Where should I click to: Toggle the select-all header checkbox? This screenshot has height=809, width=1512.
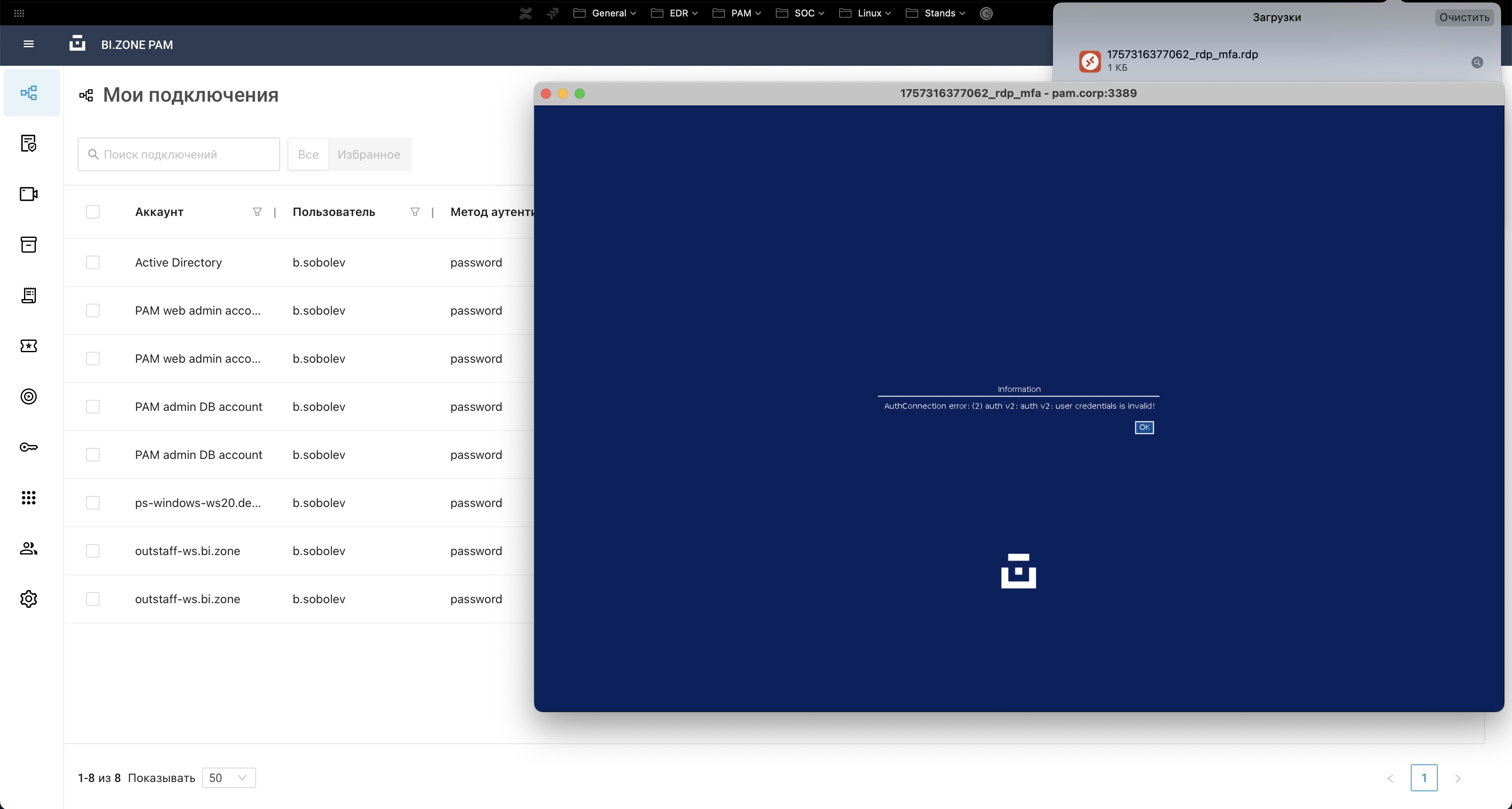coord(93,212)
